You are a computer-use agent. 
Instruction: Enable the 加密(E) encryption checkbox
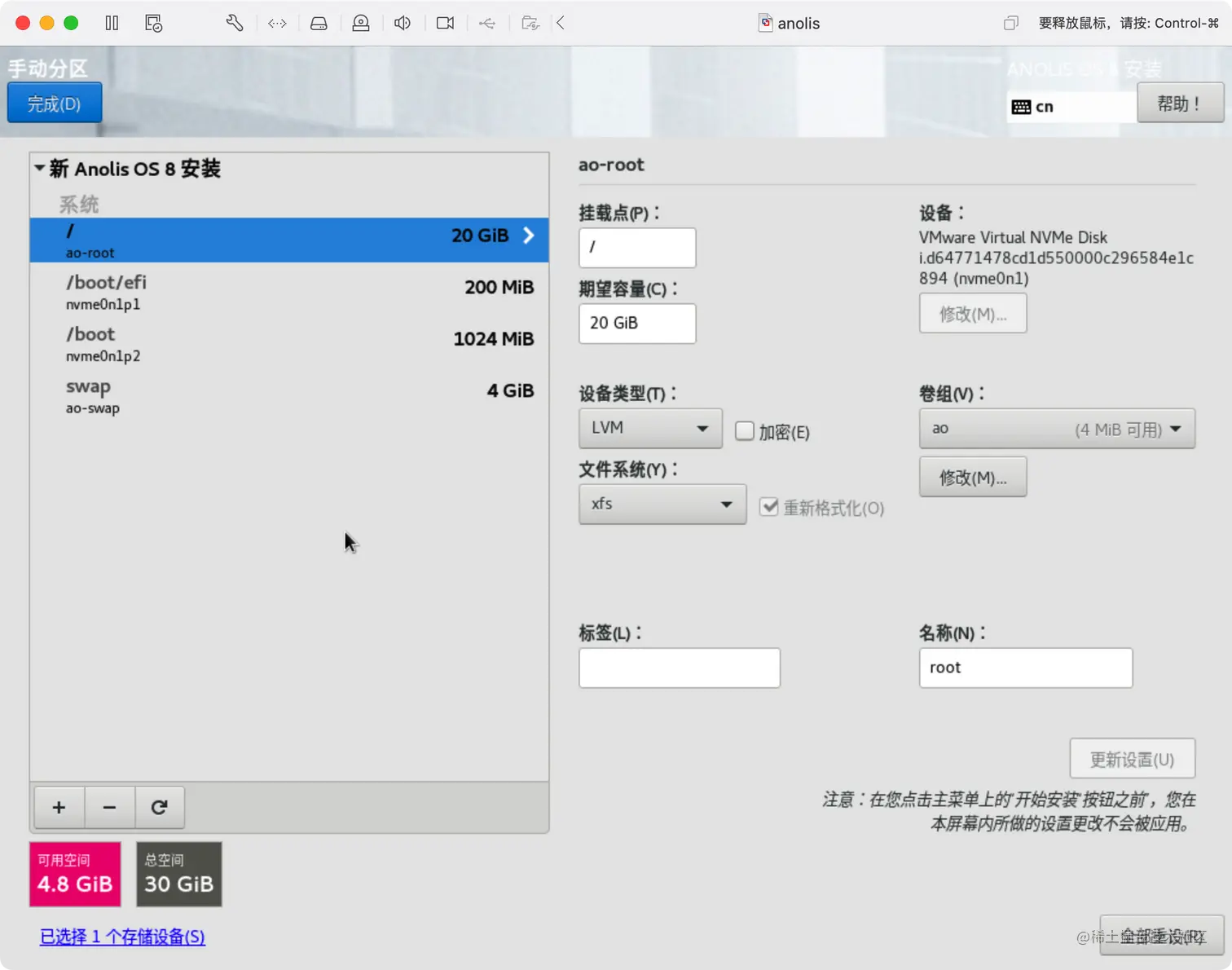click(744, 431)
